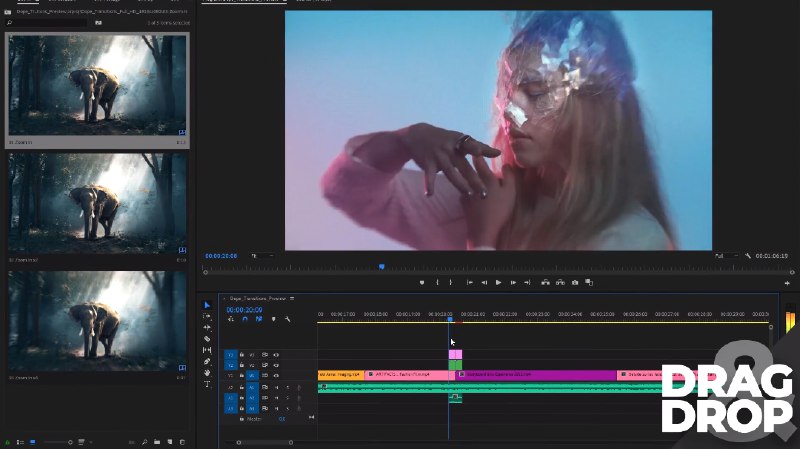
Task: Toggle Linked Selection in the timeline
Action: pyautogui.click(x=259, y=319)
